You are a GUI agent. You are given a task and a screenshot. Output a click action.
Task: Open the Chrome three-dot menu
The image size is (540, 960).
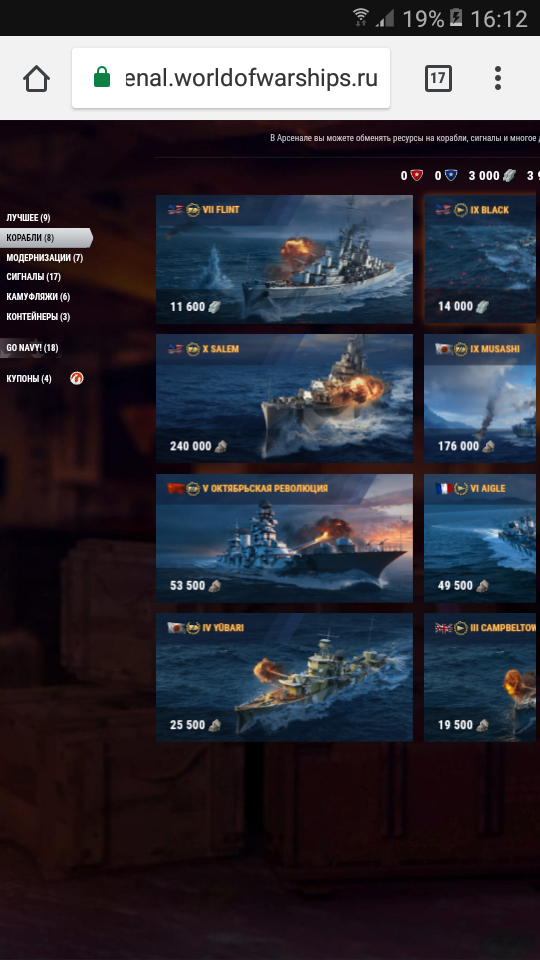point(498,78)
